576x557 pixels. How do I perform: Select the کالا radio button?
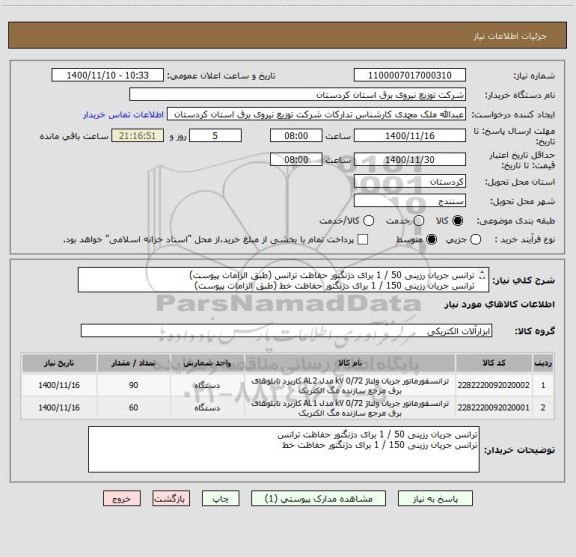tap(458, 221)
